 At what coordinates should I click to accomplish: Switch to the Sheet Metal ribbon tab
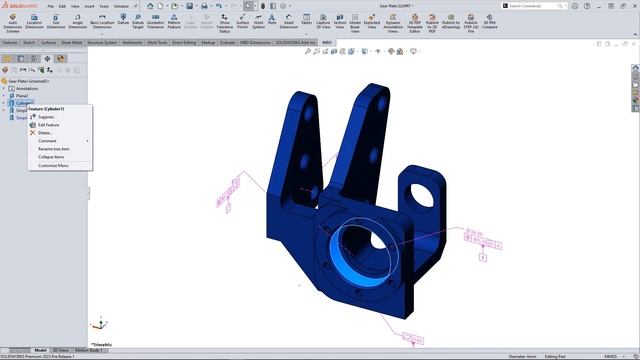click(x=71, y=42)
